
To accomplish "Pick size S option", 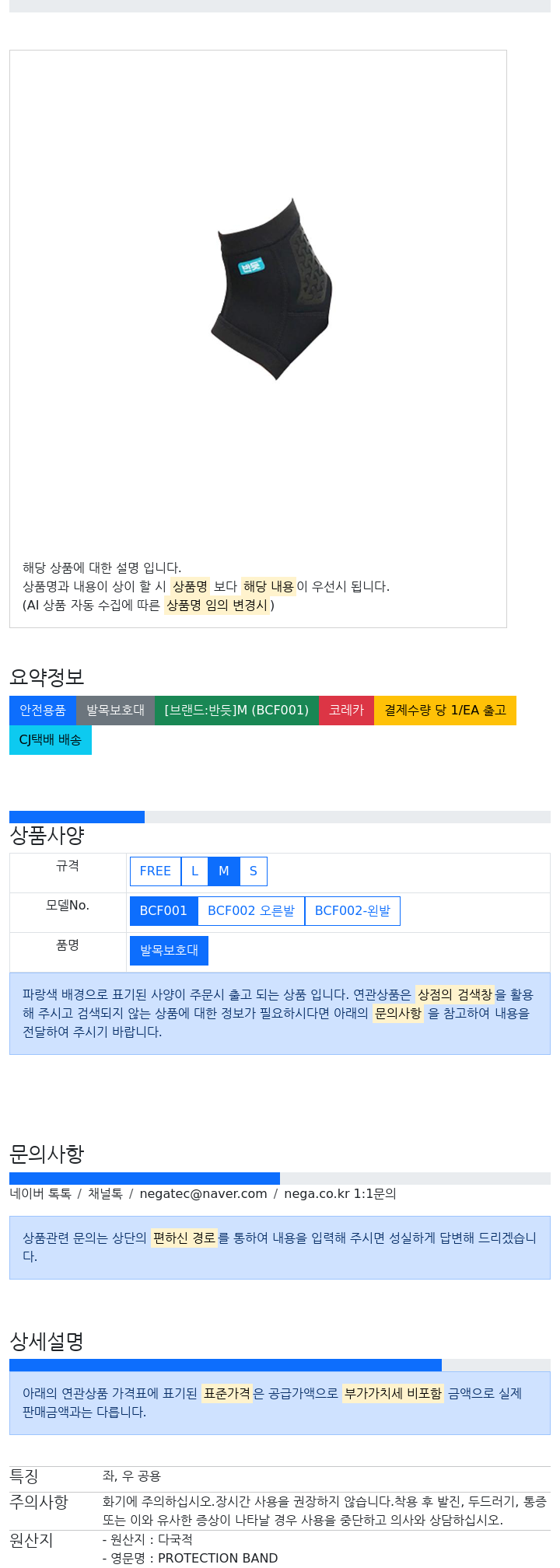I will 253,871.
